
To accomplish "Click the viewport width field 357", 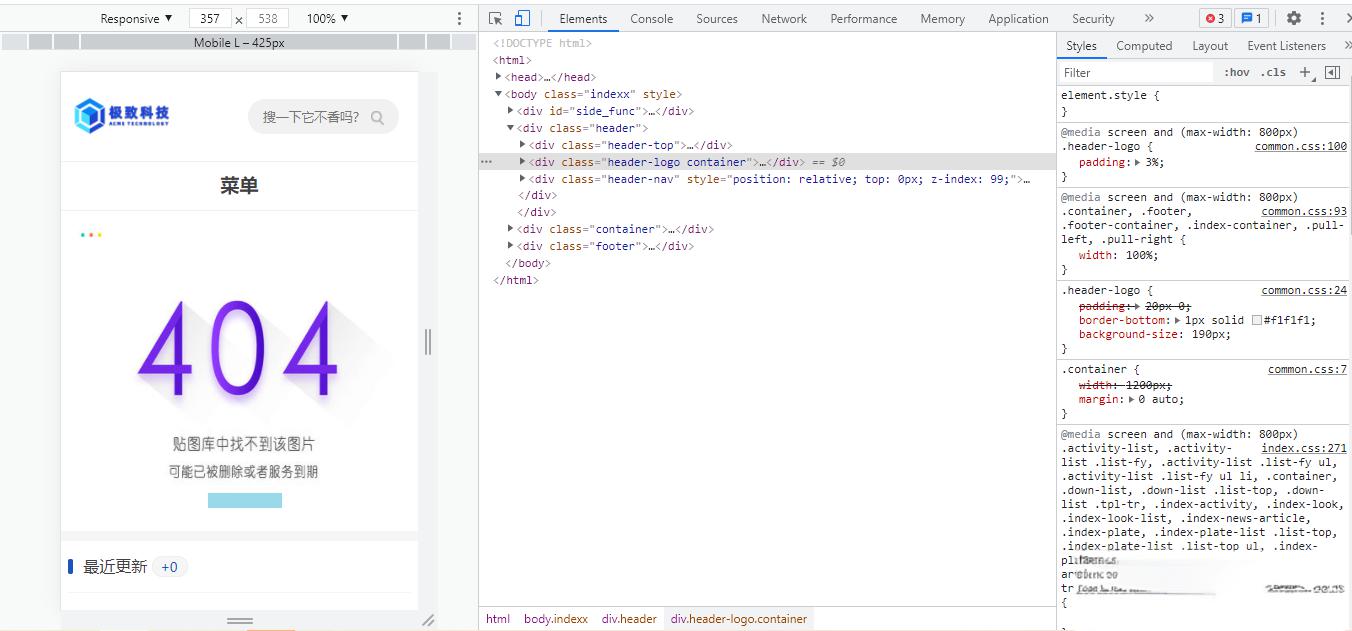I will click(x=210, y=18).
